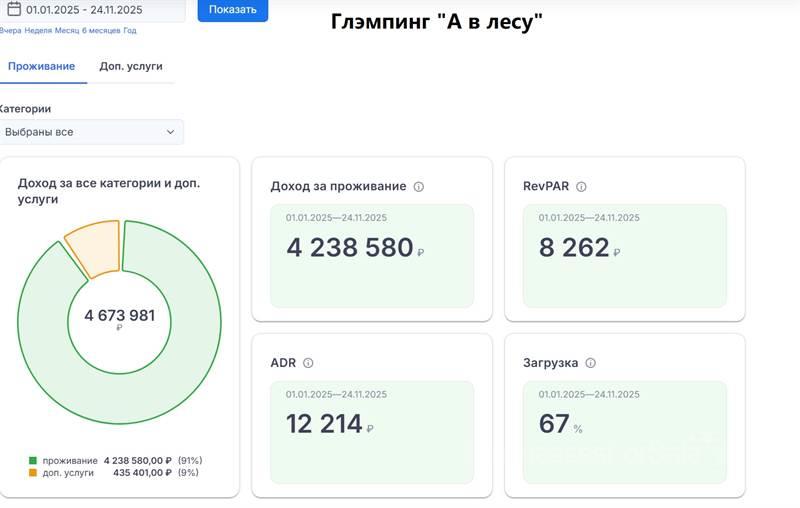Click info icon next to Доход за проживание
This screenshot has height=508, width=800.
(x=419, y=187)
